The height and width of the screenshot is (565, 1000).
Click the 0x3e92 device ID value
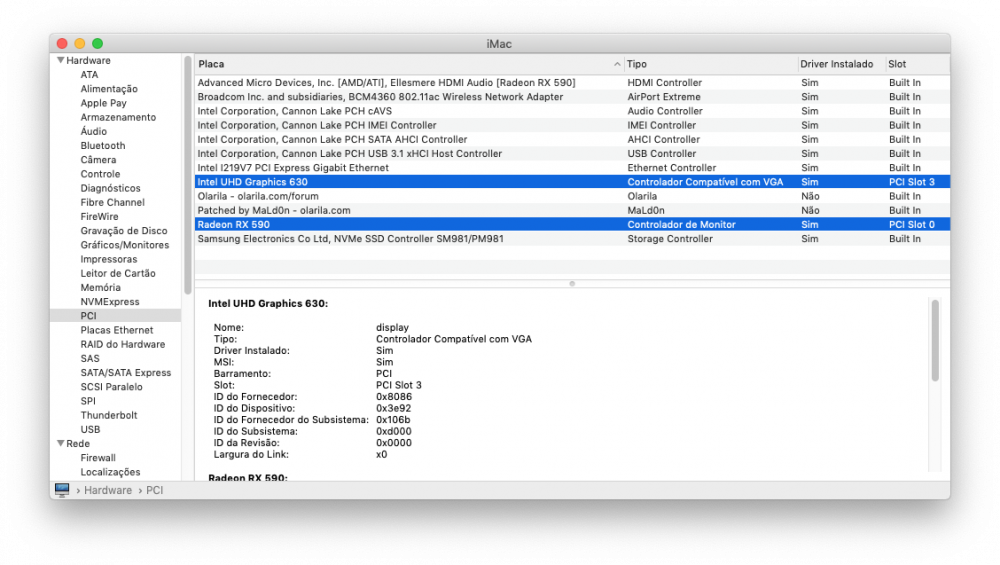(393, 408)
